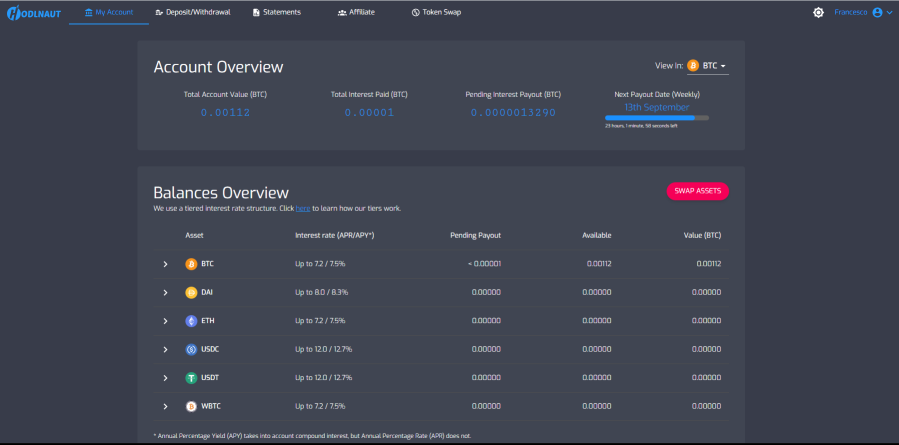The height and width of the screenshot is (445, 899).
Task: Switch to the My Account tab
Action: [x=109, y=13]
